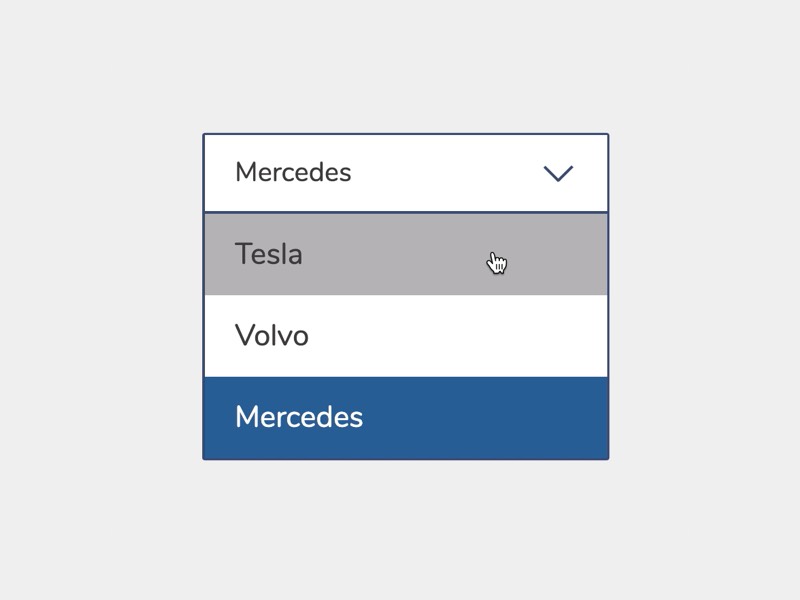Select the Tesla option

(x=405, y=254)
